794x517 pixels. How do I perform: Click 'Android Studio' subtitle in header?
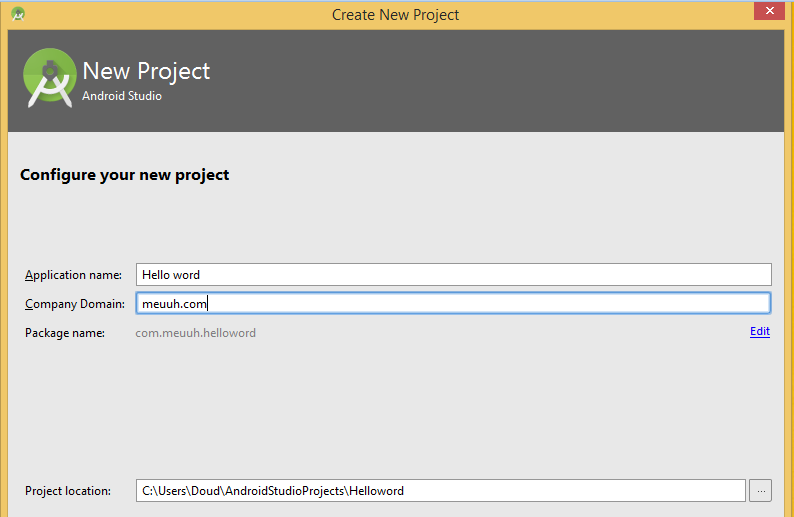[122, 96]
